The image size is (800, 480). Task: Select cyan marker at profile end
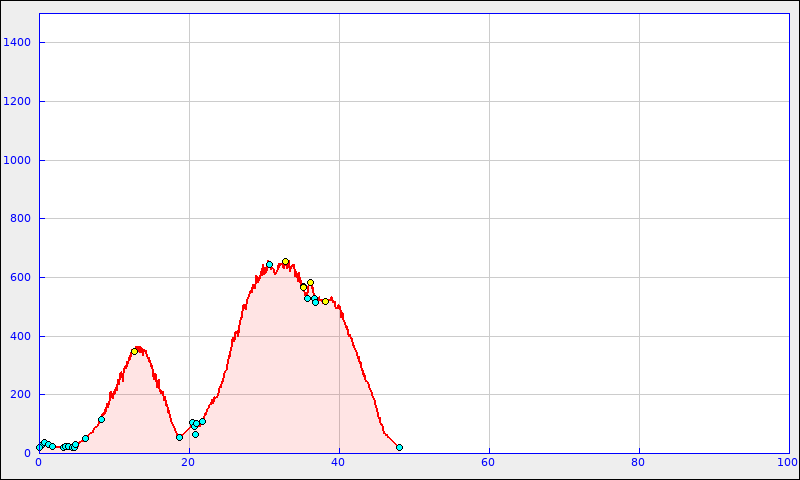click(399, 447)
